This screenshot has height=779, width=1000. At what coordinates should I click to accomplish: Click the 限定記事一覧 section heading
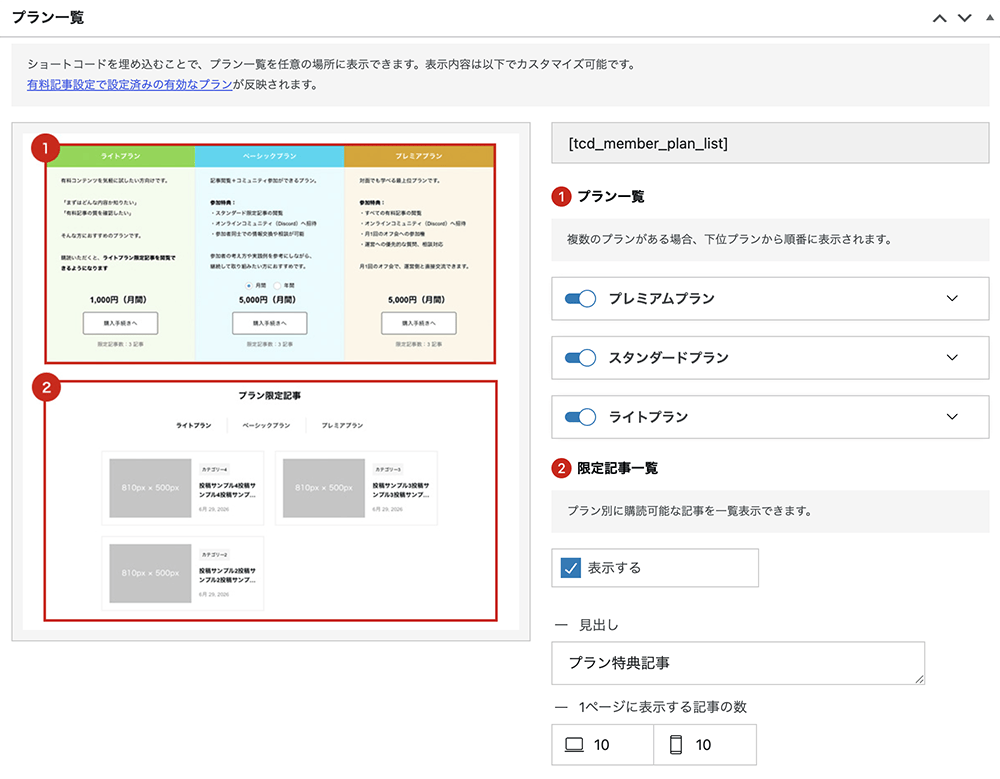coord(617,468)
